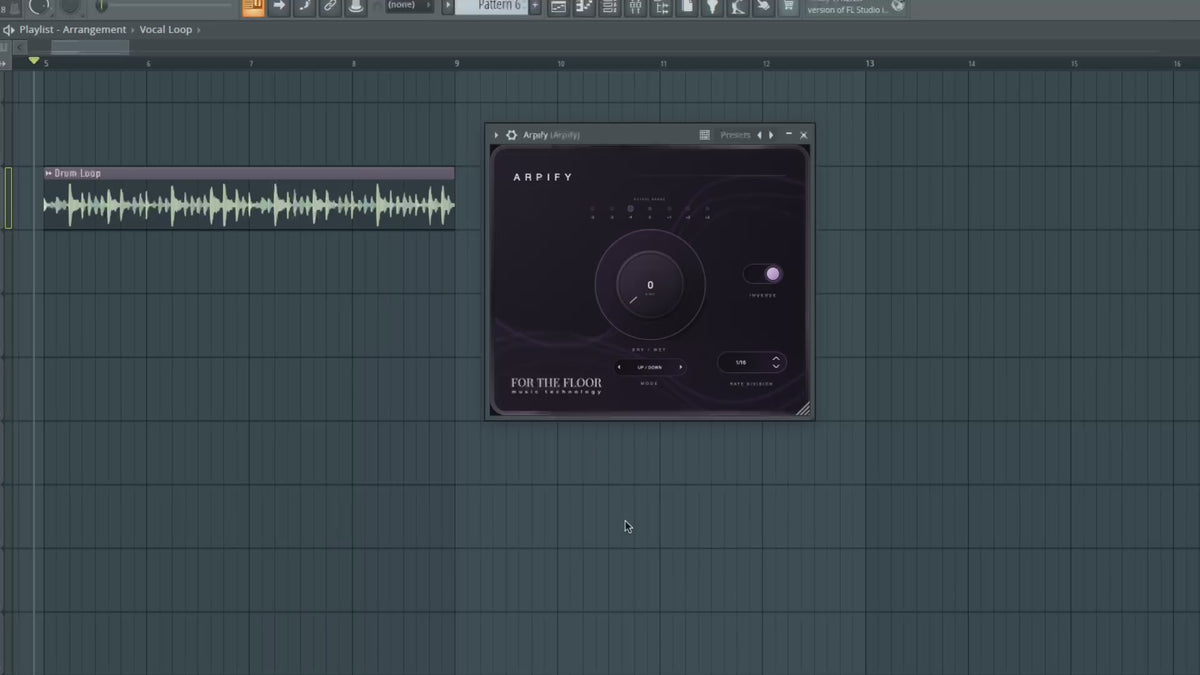The width and height of the screenshot is (1200, 675).
Task: Switch to next arpeggio mode
Action: pos(681,367)
